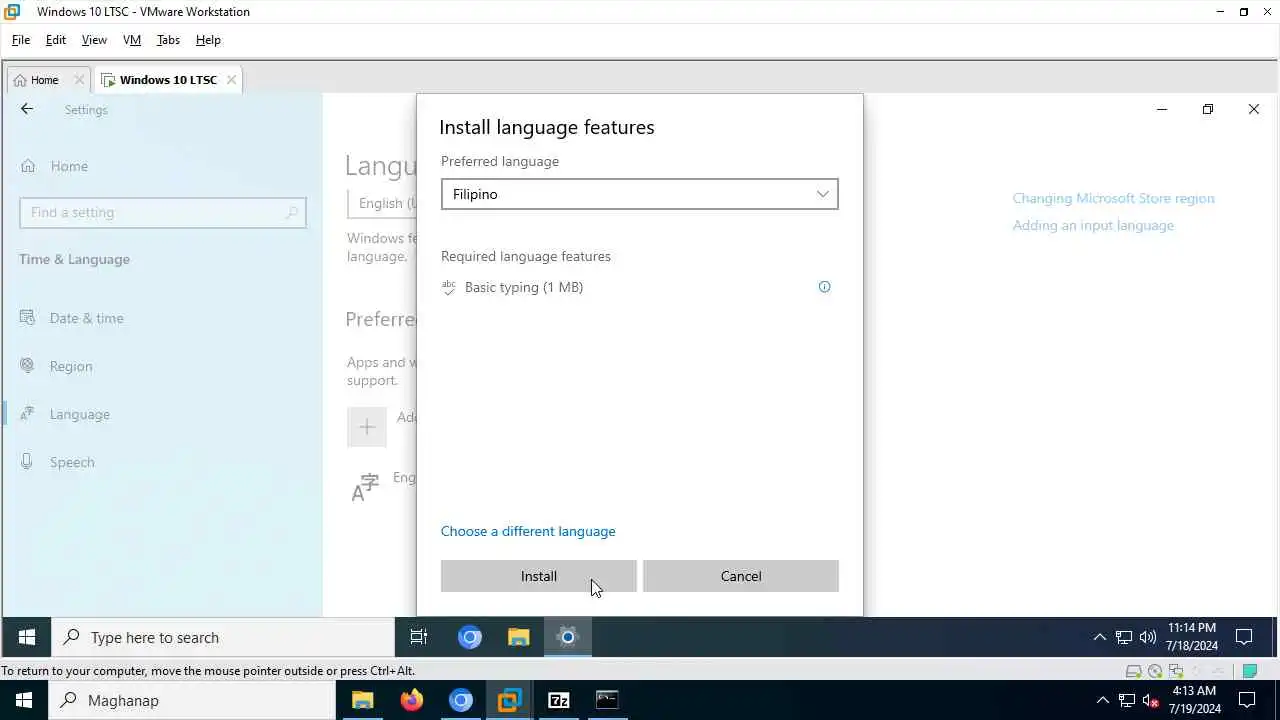Open 'Adding an input language' help link
The image size is (1280, 720).
pyautogui.click(x=1093, y=225)
